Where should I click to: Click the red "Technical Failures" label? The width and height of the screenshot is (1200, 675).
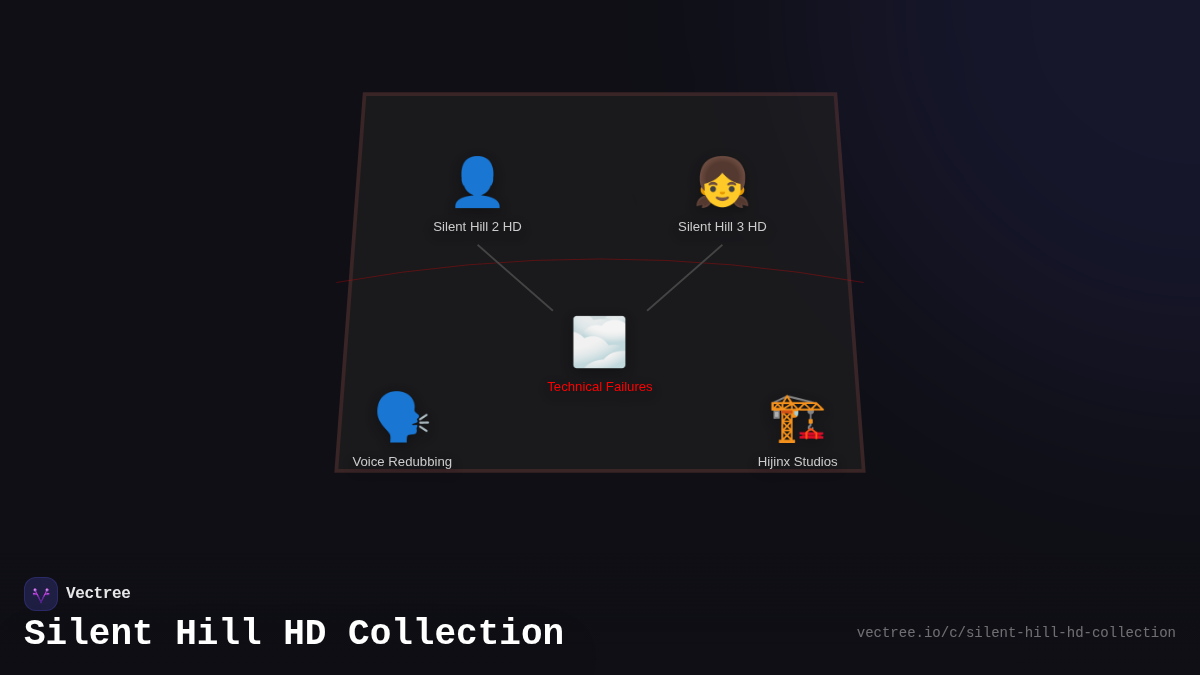(599, 386)
